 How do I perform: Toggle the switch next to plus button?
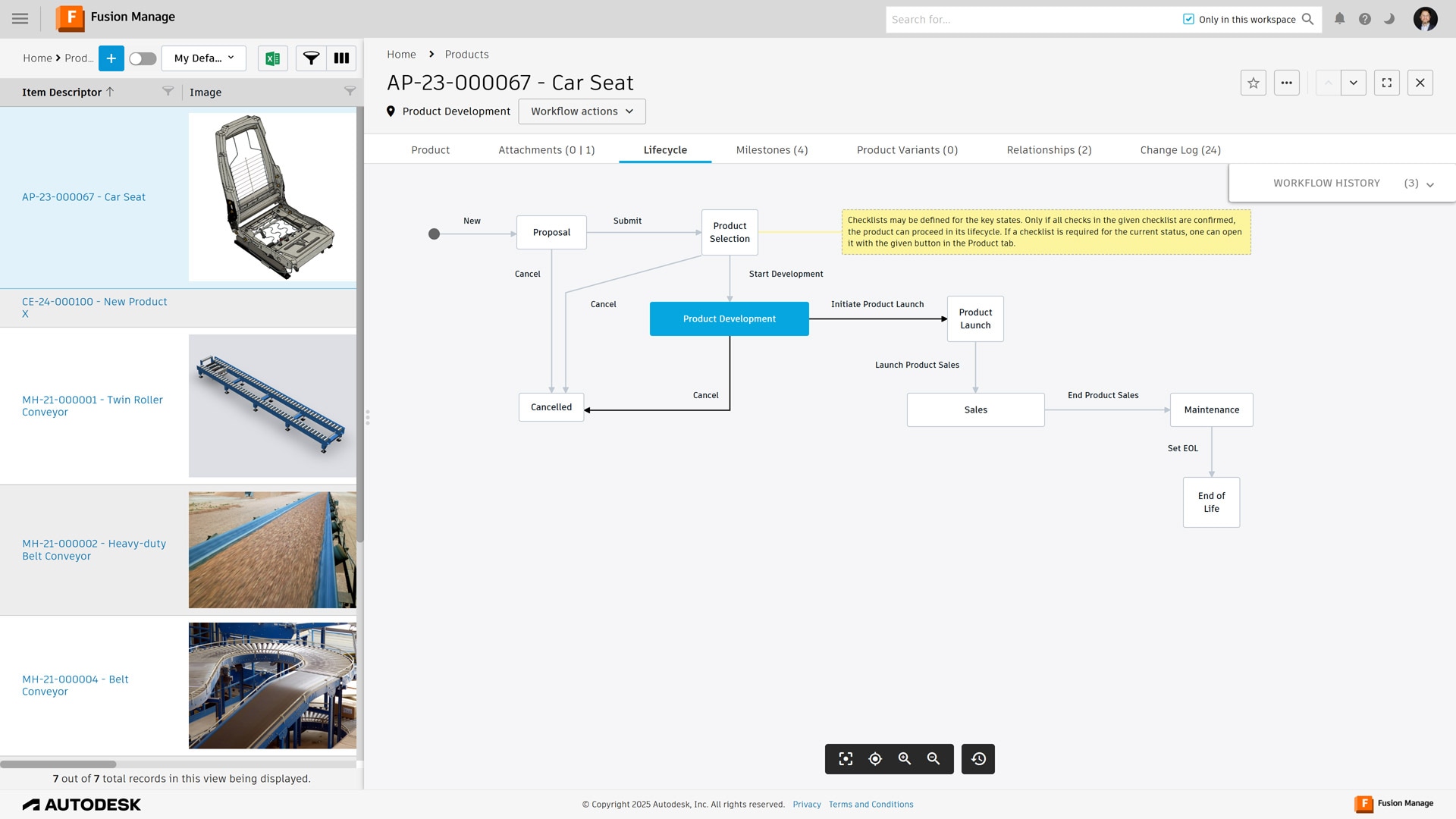[x=142, y=58]
